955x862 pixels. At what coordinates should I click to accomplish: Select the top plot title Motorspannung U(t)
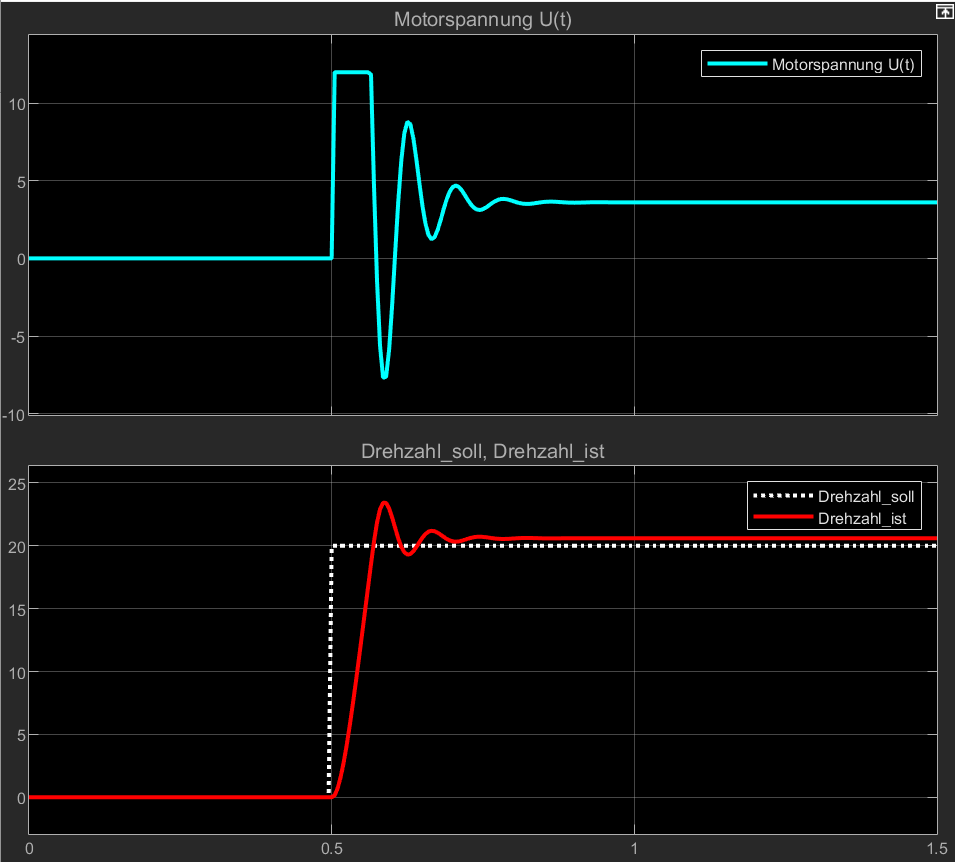pyautogui.click(x=482, y=19)
